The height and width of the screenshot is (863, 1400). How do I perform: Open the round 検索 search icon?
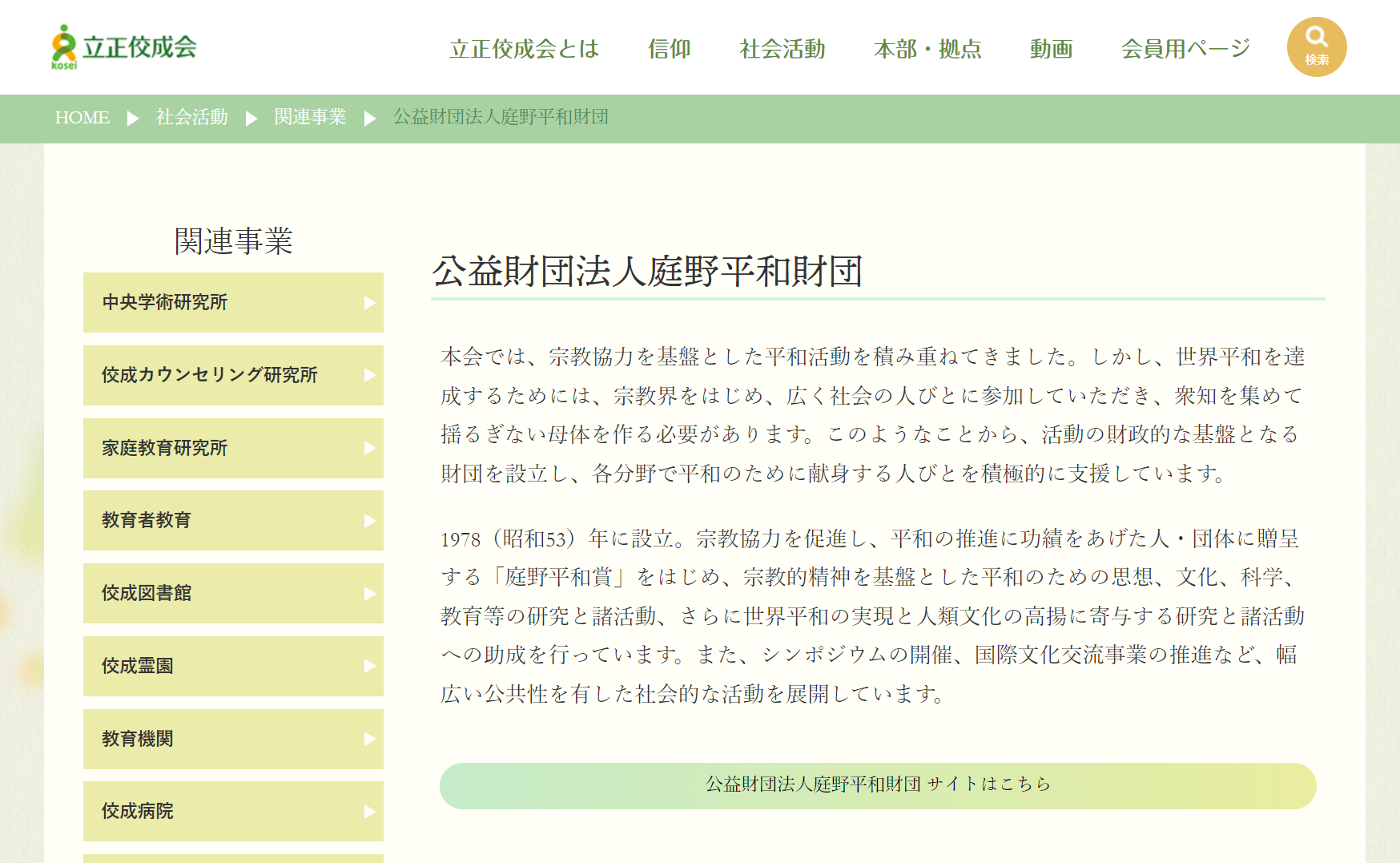tap(1317, 47)
